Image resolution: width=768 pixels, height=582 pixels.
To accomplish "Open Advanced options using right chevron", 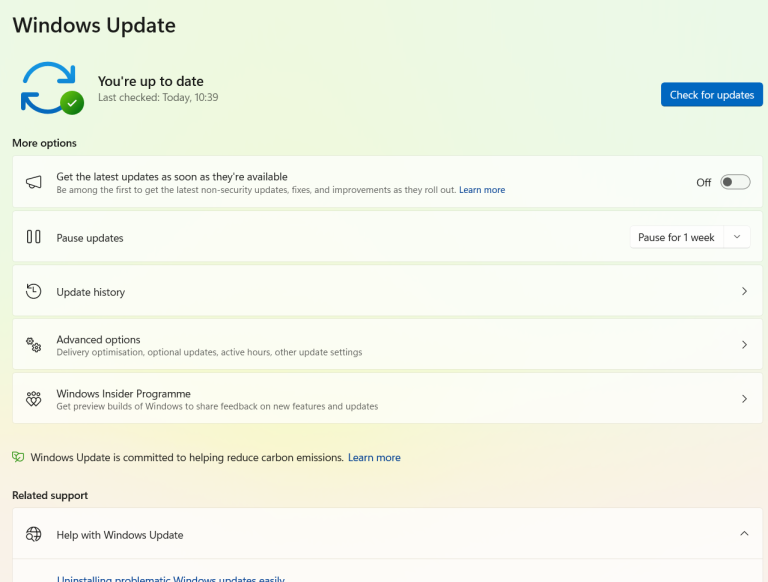I will tap(743, 345).
